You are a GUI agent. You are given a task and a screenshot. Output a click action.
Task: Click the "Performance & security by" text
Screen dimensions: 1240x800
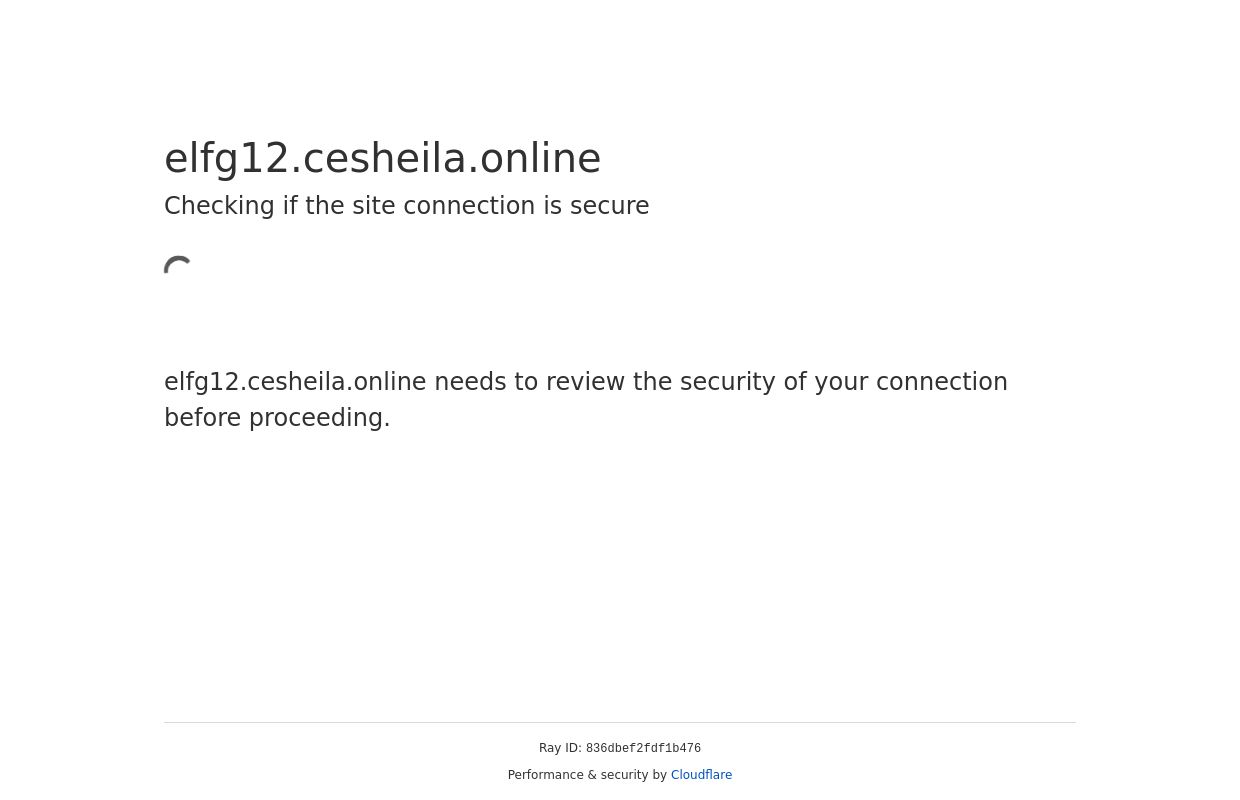coord(587,775)
